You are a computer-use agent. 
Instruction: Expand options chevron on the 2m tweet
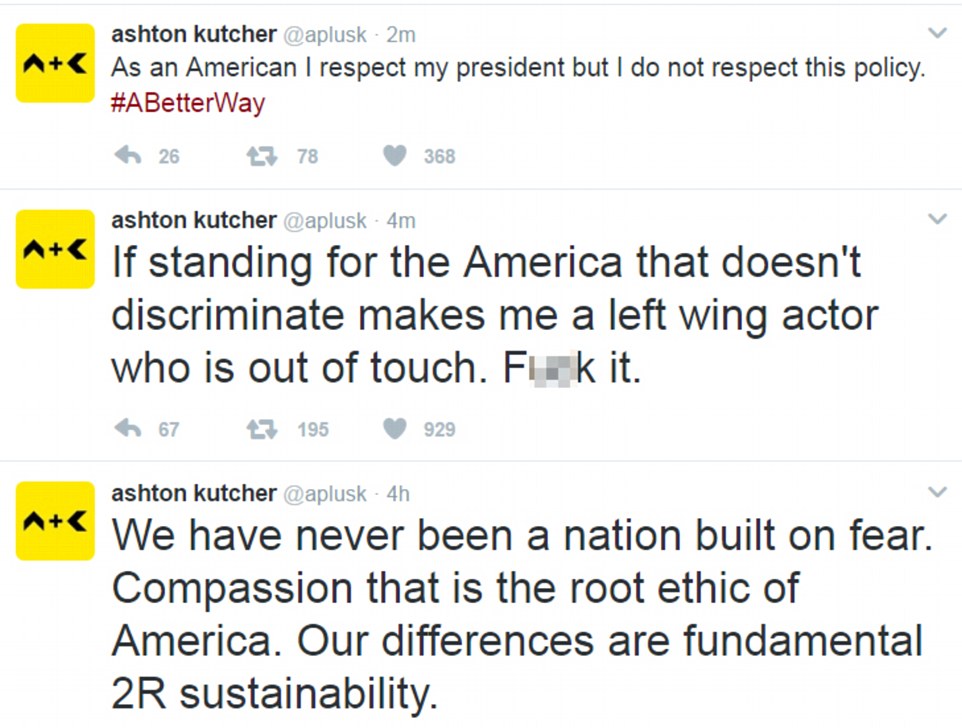[937, 34]
